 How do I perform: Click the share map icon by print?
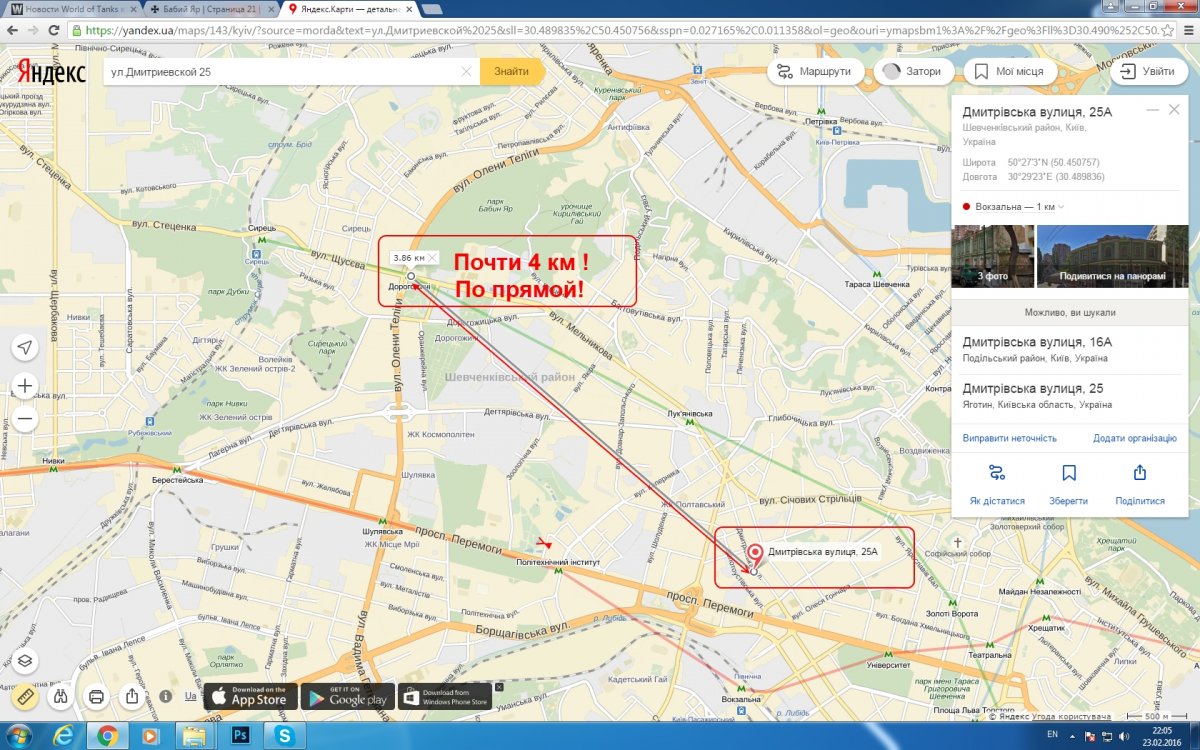pyautogui.click(x=132, y=696)
